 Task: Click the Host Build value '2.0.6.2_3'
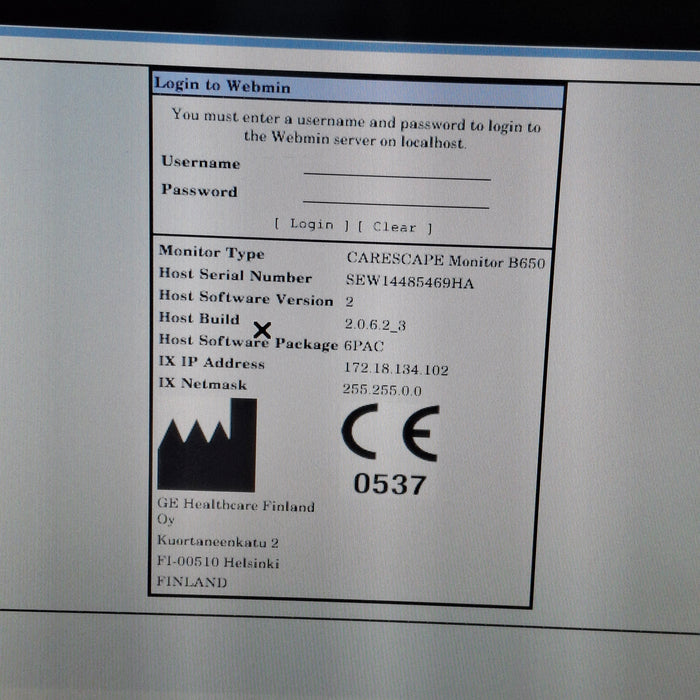[x=375, y=325]
